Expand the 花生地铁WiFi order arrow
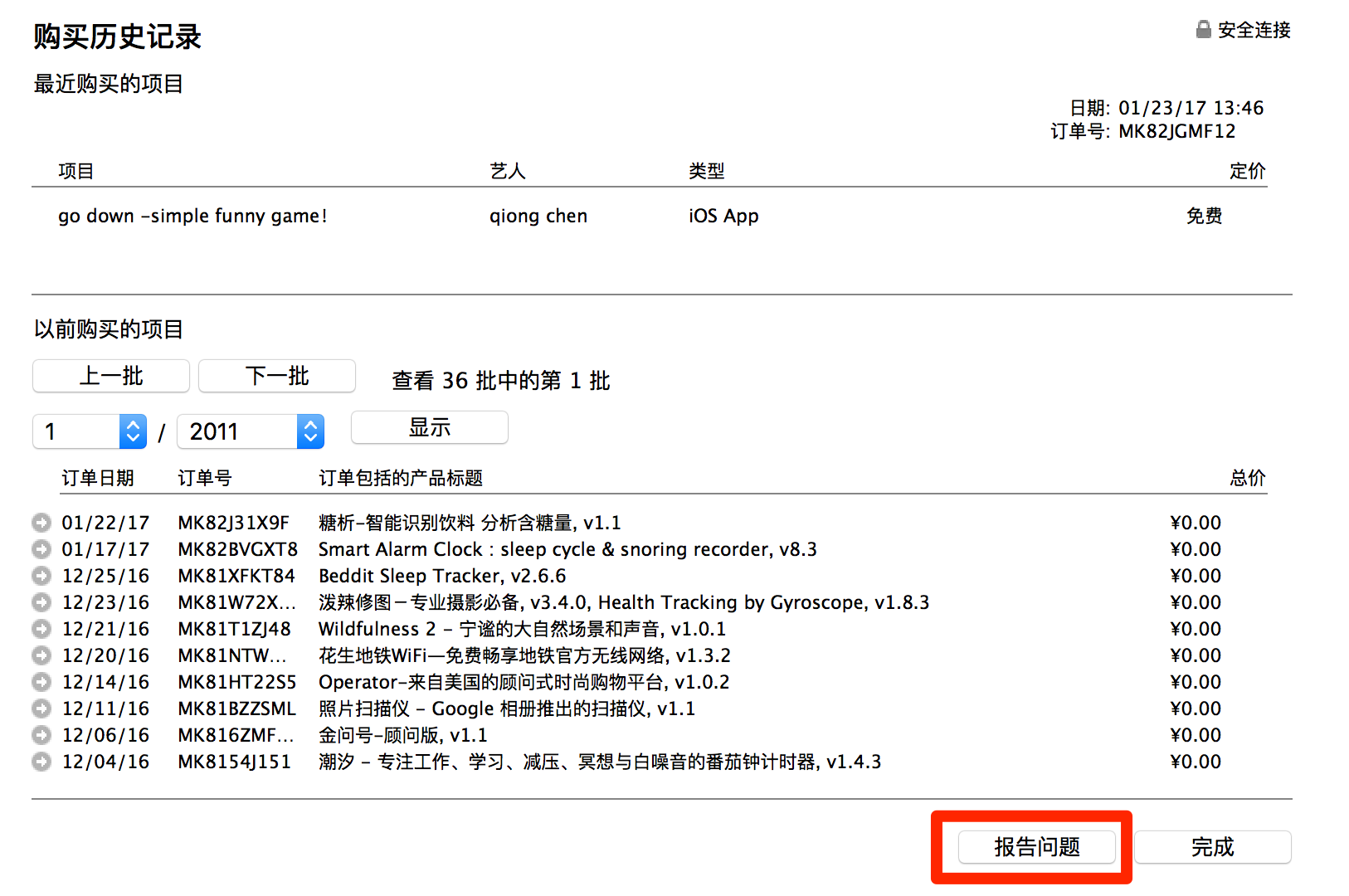 click(41, 655)
